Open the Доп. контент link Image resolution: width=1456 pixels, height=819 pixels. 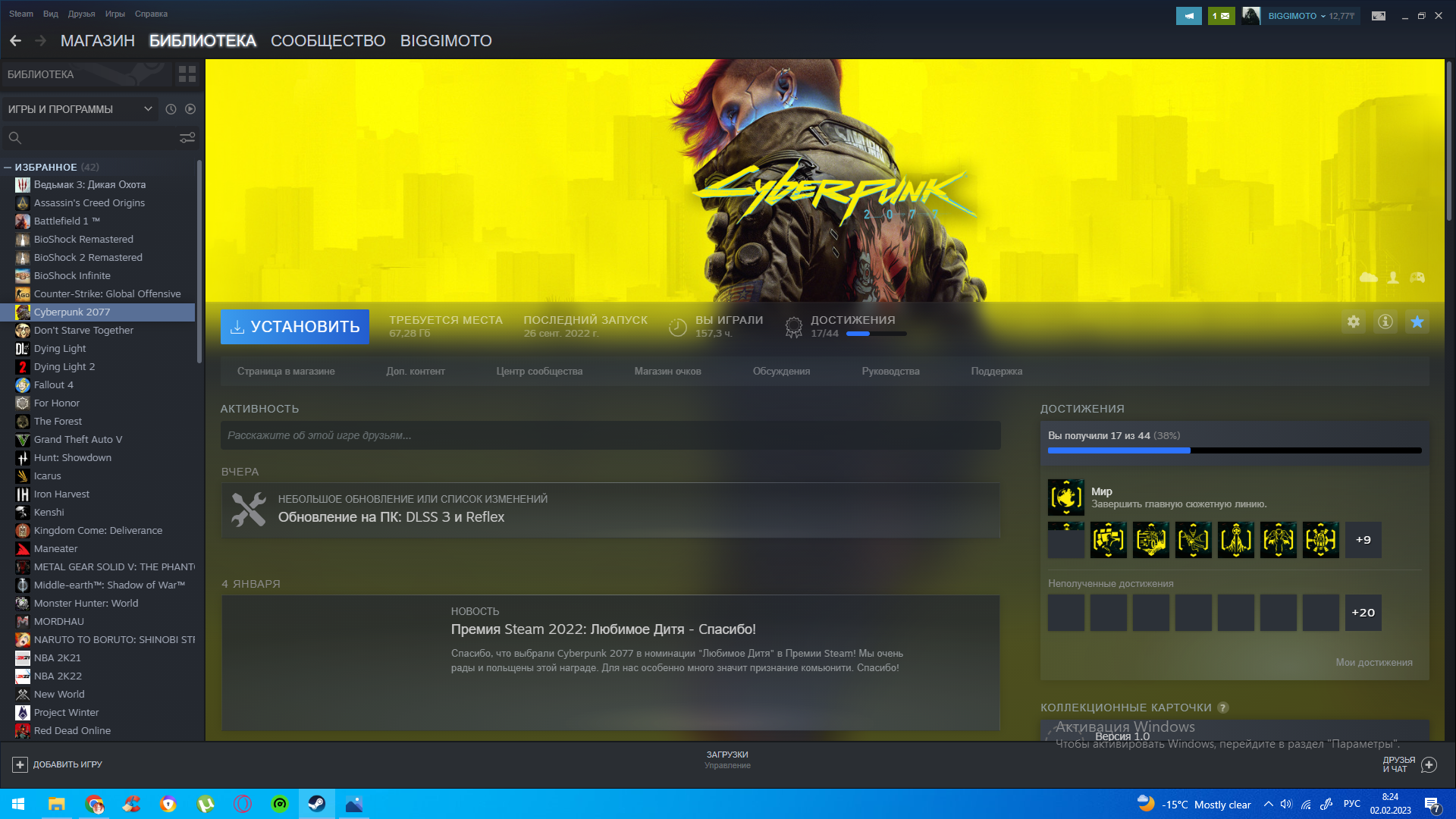pyautogui.click(x=416, y=372)
